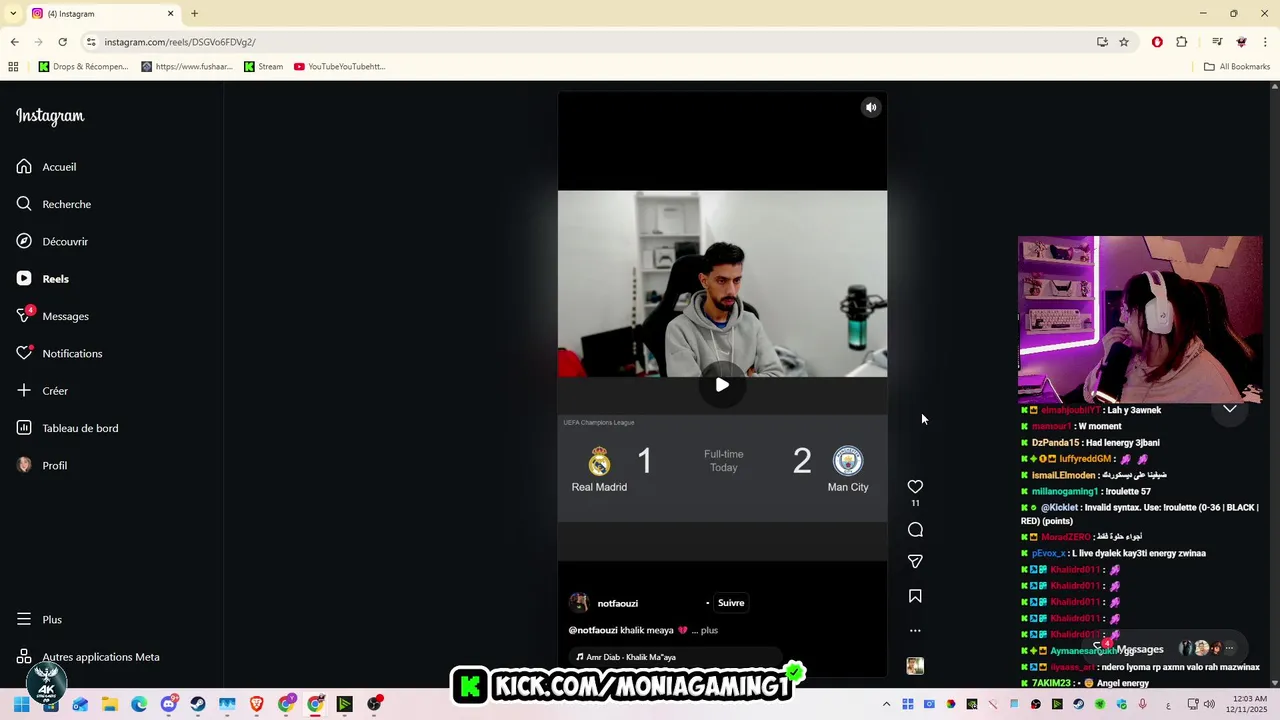This screenshot has width=1280, height=720.
Task: Open Brave browser from taskbar
Action: click(257, 704)
